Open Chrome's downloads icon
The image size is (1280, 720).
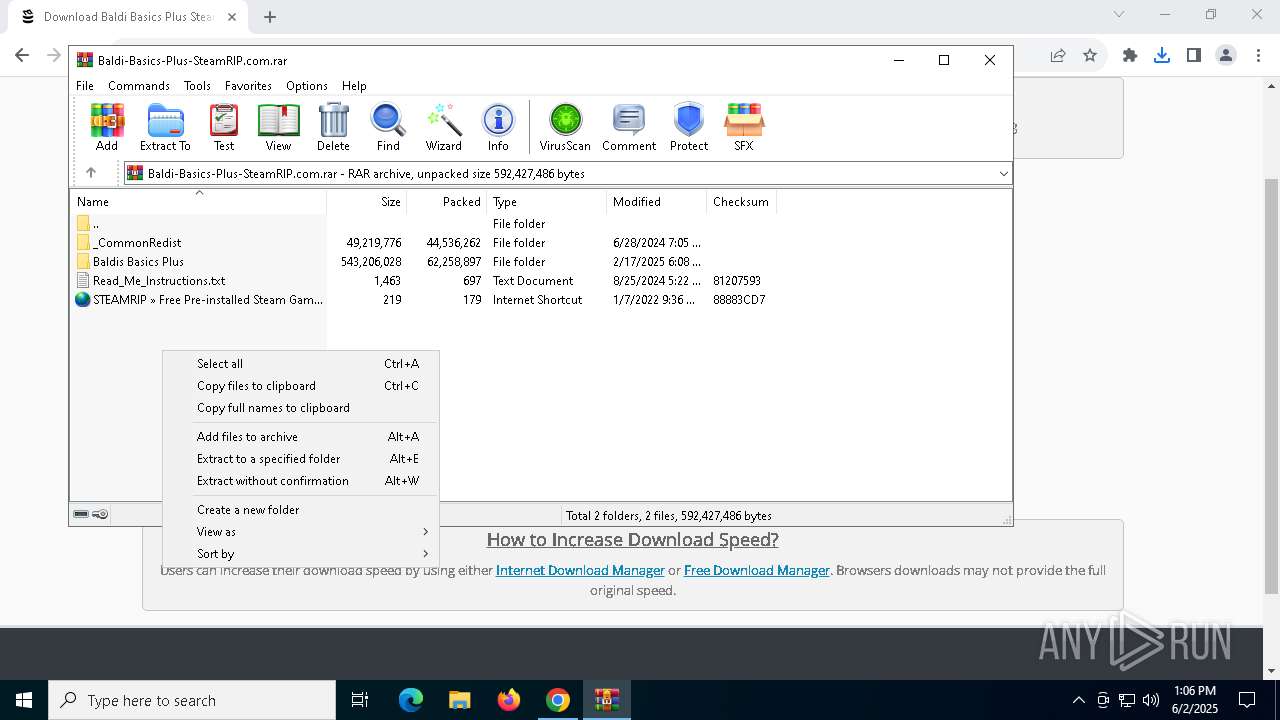pyautogui.click(x=1161, y=56)
